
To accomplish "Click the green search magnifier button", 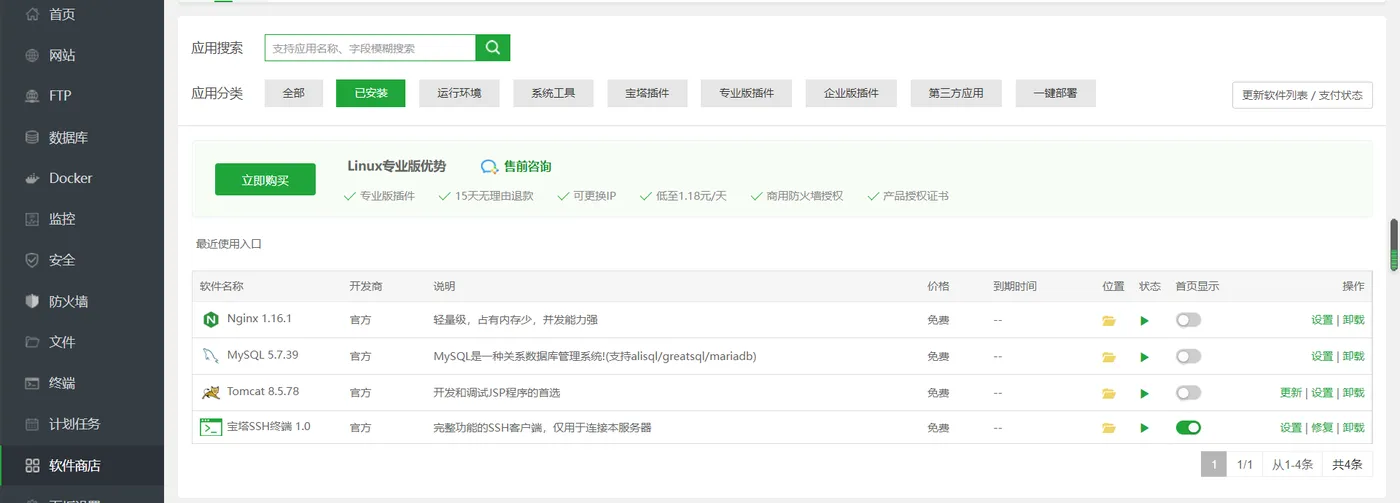I will click(x=493, y=48).
